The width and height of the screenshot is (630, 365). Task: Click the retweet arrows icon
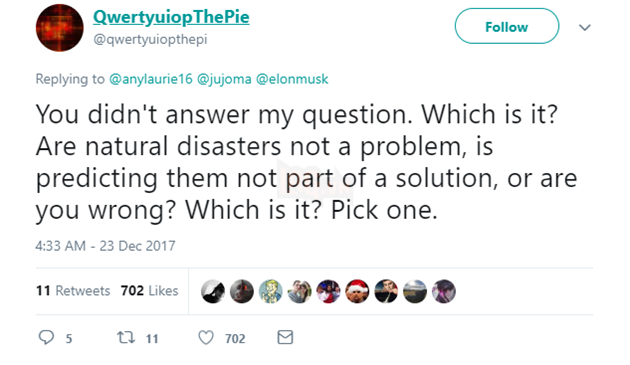pos(126,337)
